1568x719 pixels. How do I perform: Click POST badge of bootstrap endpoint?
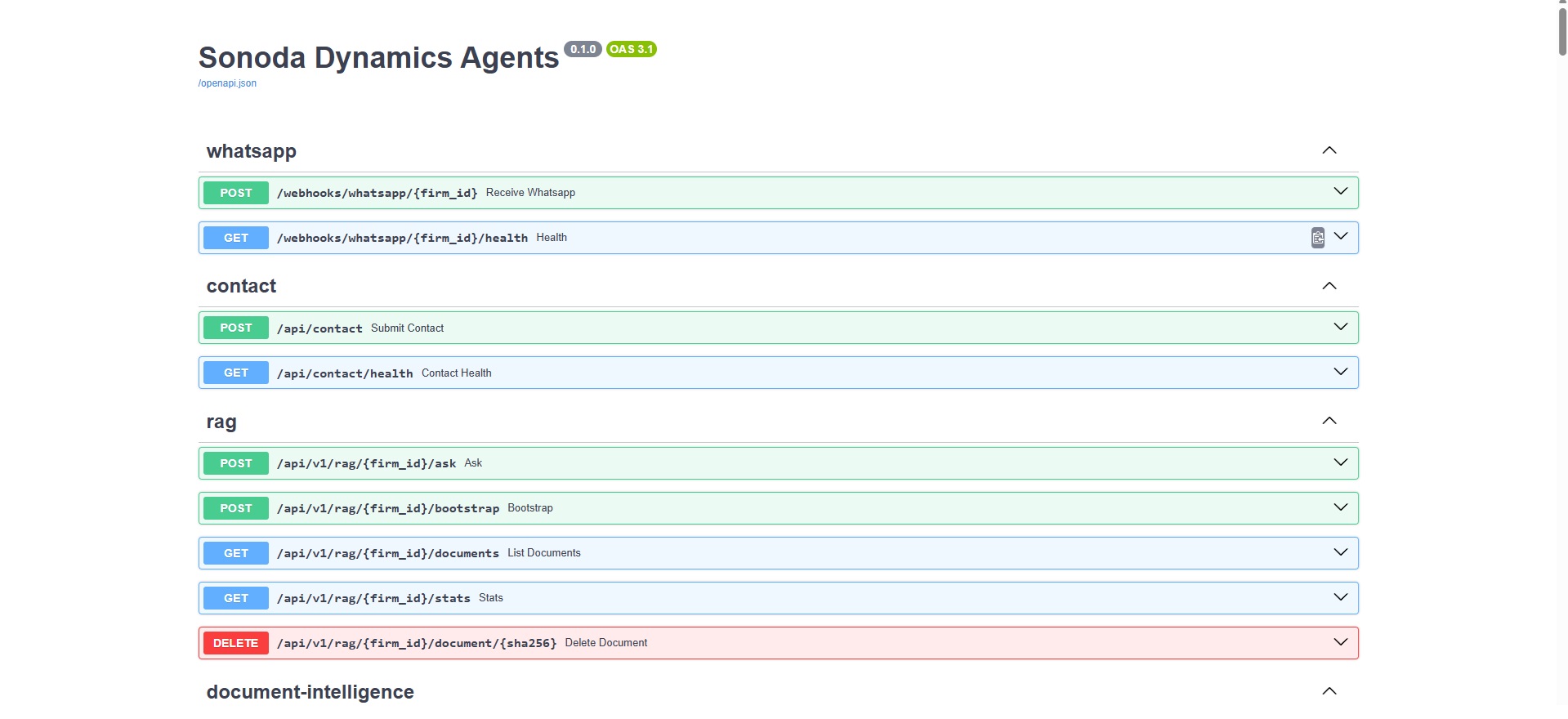click(x=236, y=508)
